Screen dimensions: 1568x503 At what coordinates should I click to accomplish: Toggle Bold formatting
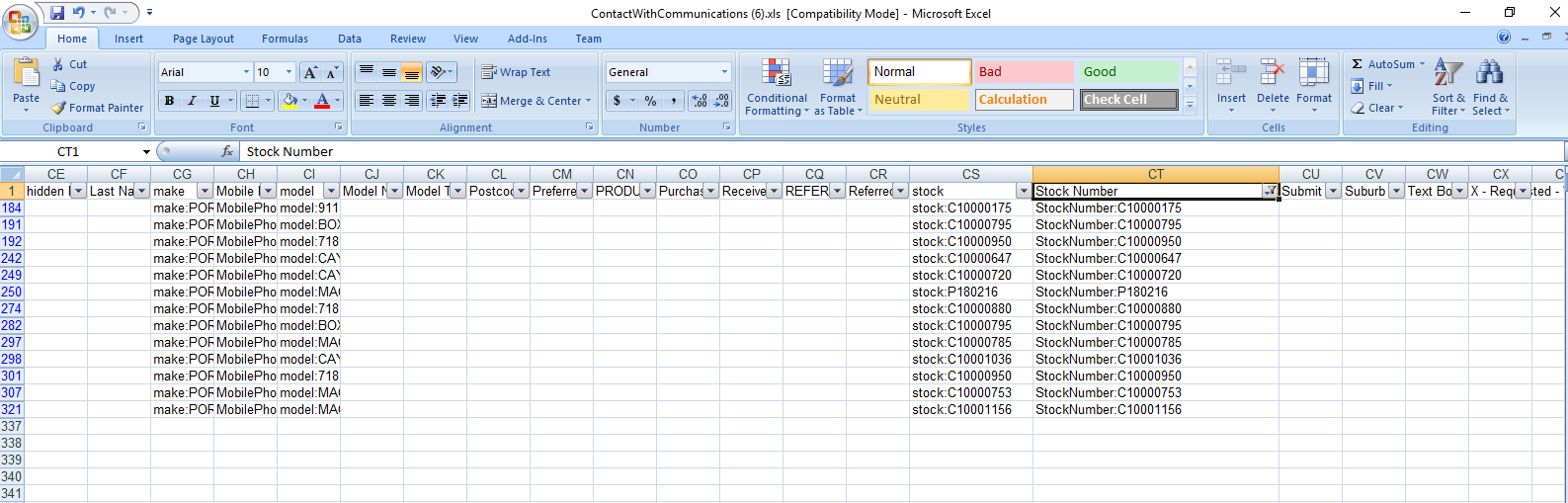click(170, 101)
